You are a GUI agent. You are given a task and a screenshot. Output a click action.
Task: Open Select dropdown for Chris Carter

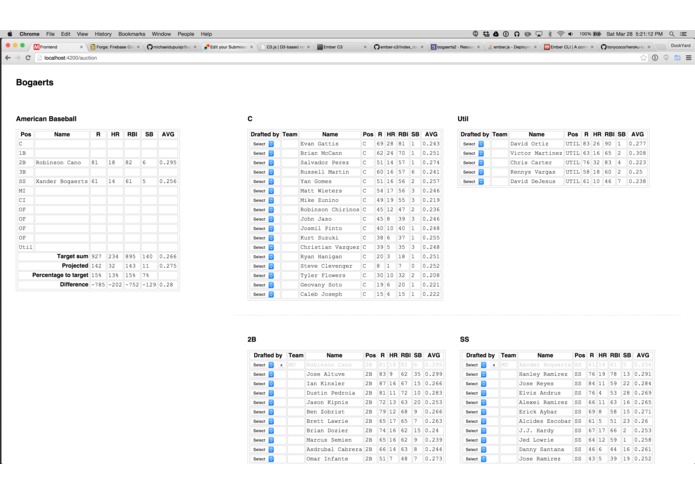pyautogui.click(x=473, y=163)
